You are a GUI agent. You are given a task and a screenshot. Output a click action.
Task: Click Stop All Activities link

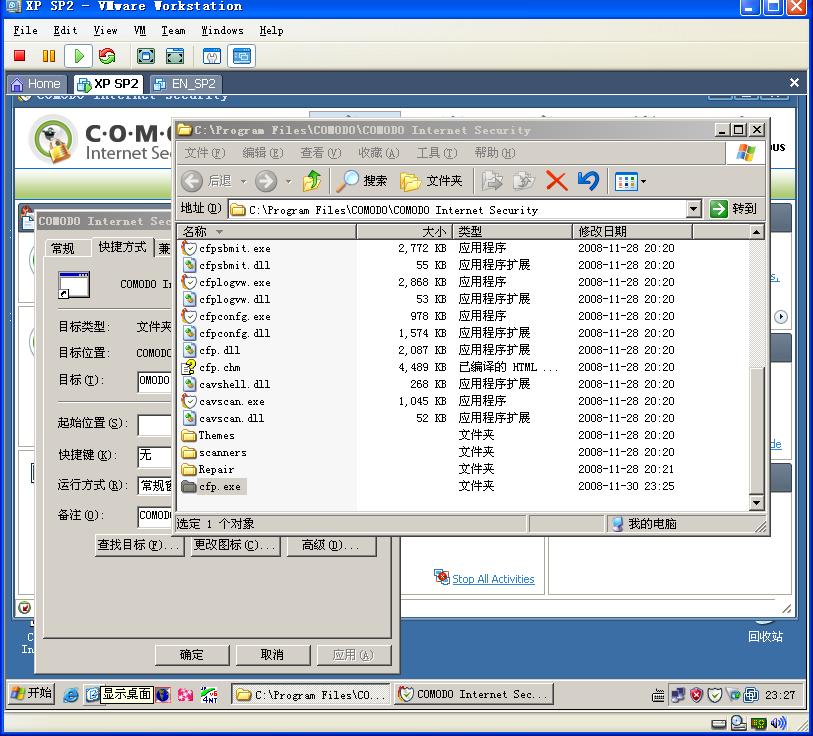[493, 579]
